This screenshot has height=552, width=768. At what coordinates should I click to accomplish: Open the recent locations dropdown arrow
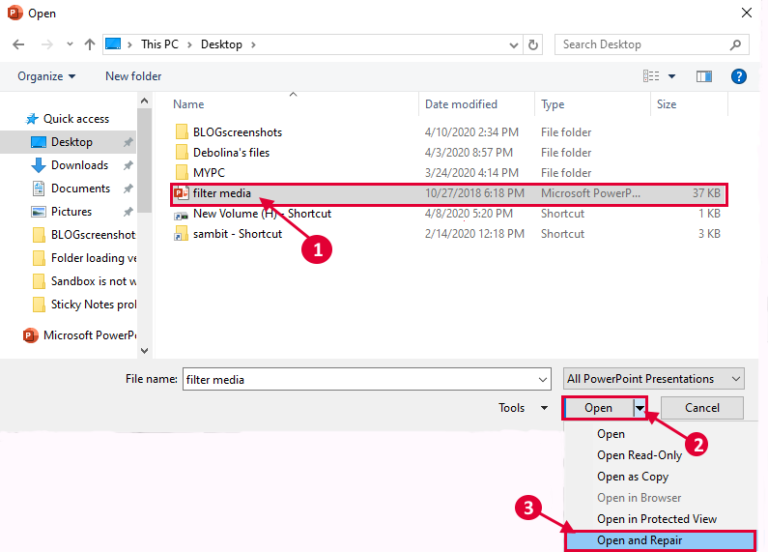click(70, 45)
